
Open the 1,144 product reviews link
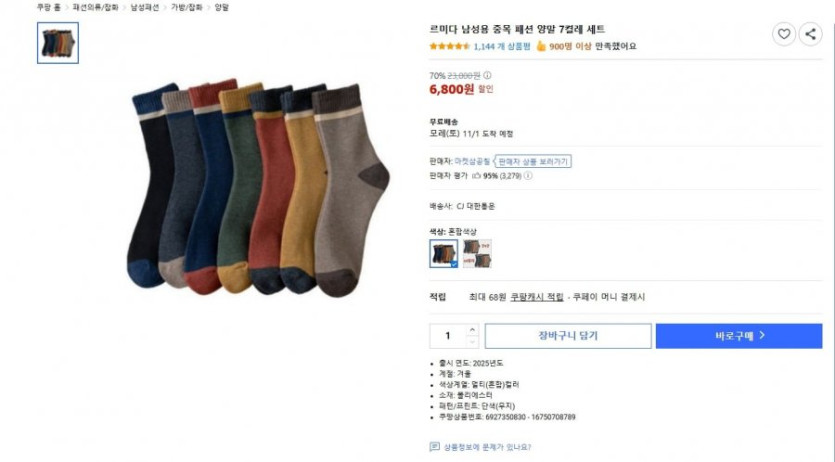coord(502,46)
